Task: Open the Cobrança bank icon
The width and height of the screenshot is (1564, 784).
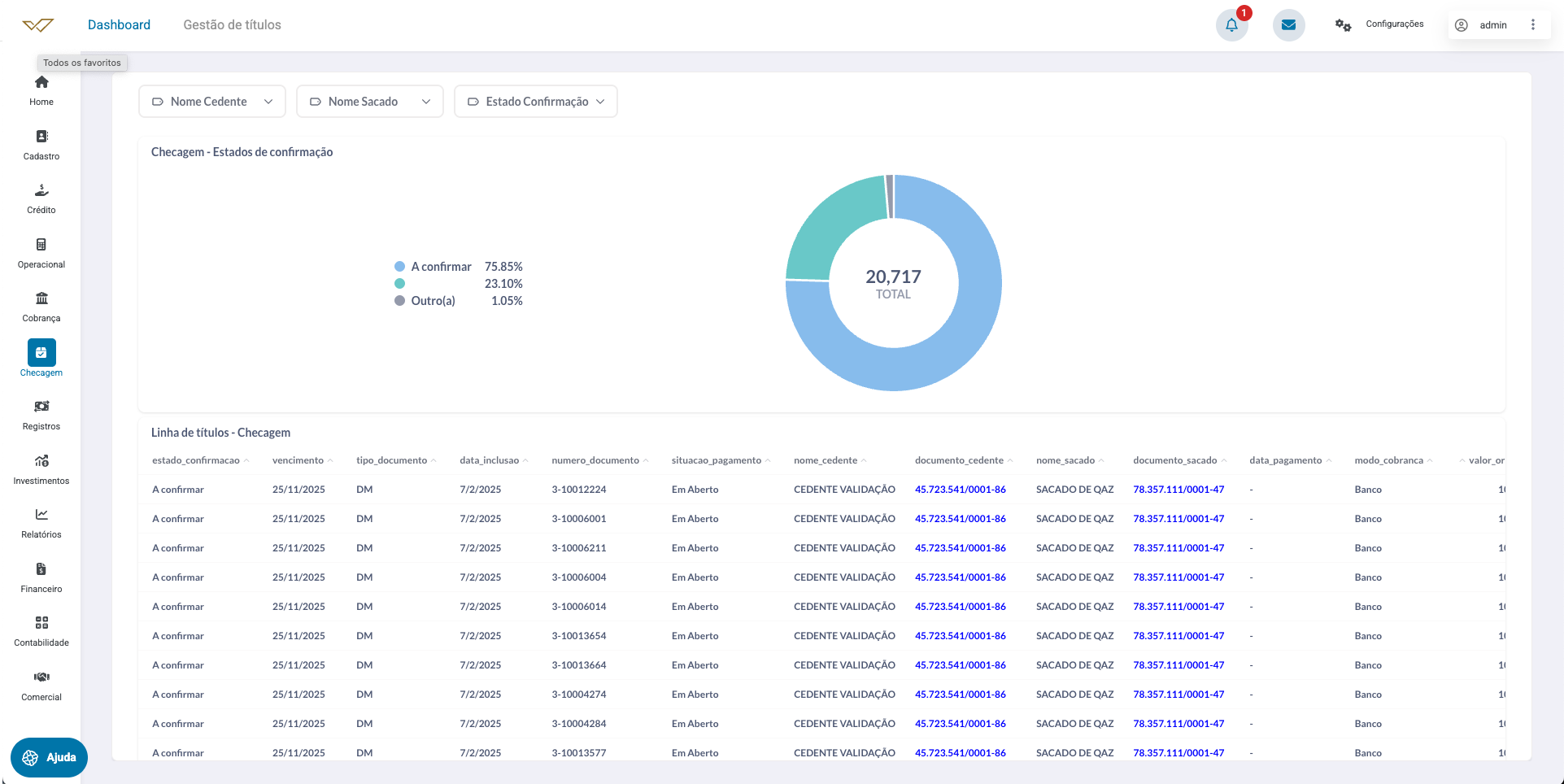Action: coord(41,298)
